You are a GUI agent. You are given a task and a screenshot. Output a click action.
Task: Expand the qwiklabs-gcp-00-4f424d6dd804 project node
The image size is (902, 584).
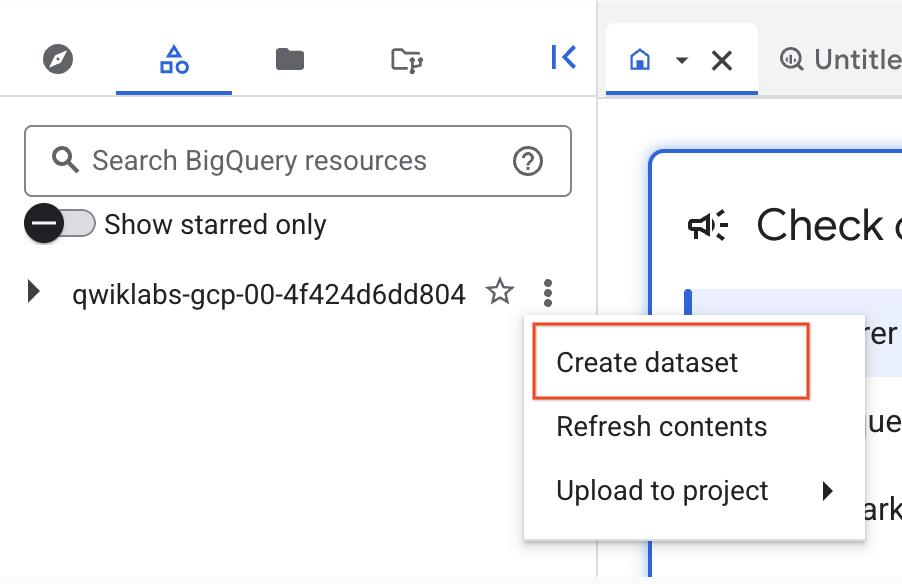coord(34,292)
